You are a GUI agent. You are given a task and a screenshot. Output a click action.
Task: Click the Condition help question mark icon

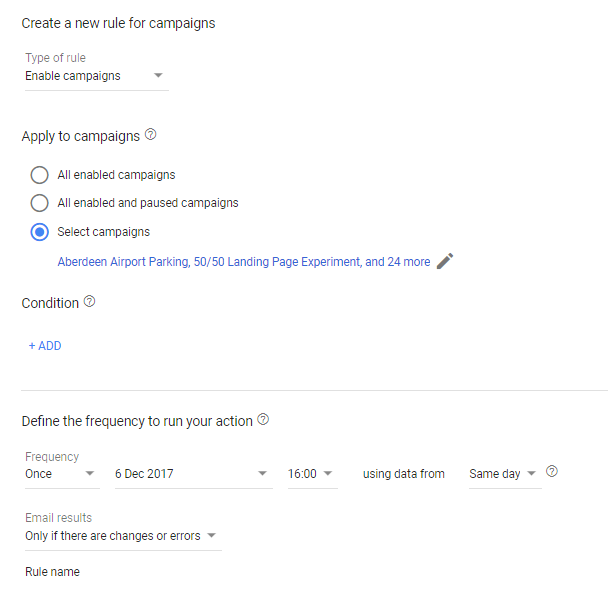90,301
